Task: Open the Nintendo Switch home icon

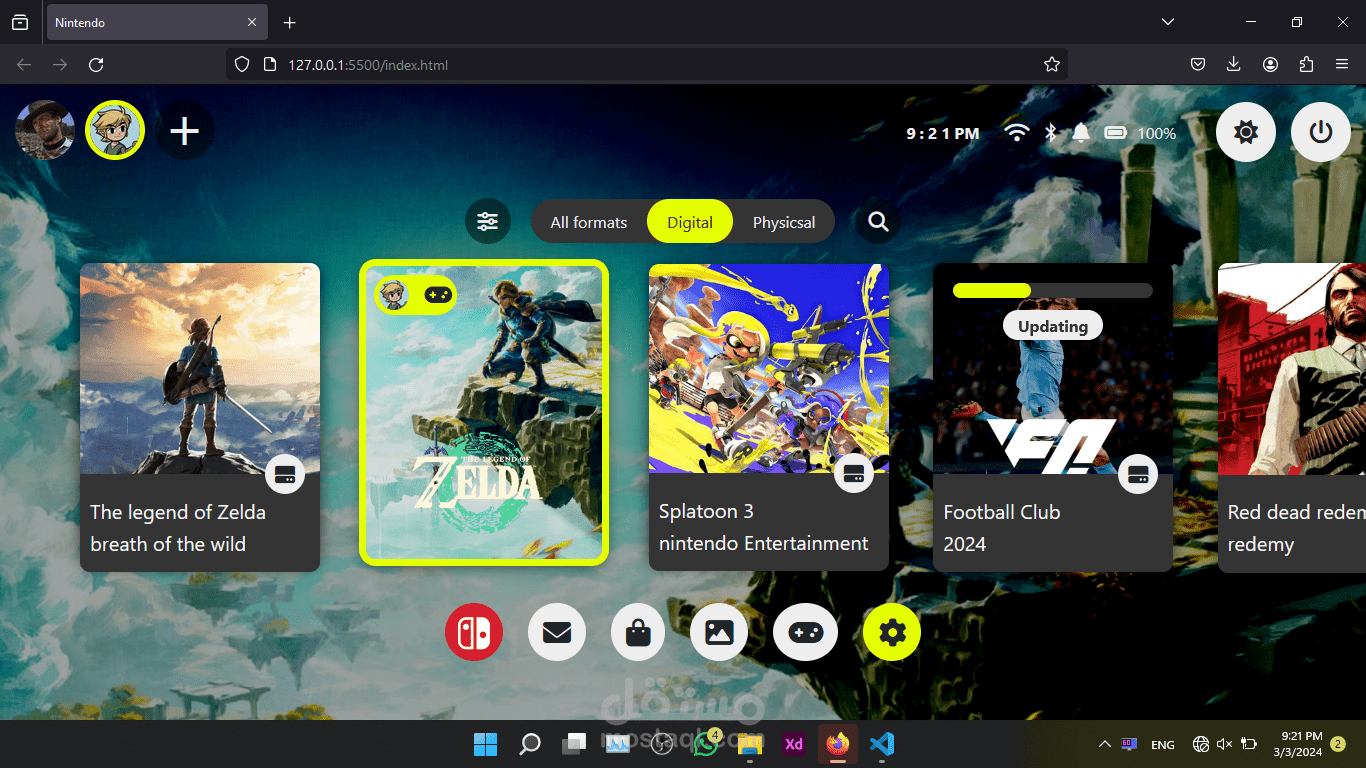Action: pyautogui.click(x=474, y=632)
